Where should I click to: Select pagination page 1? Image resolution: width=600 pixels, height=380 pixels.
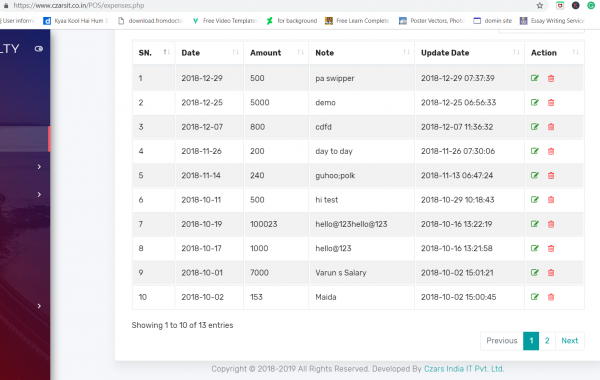click(531, 341)
